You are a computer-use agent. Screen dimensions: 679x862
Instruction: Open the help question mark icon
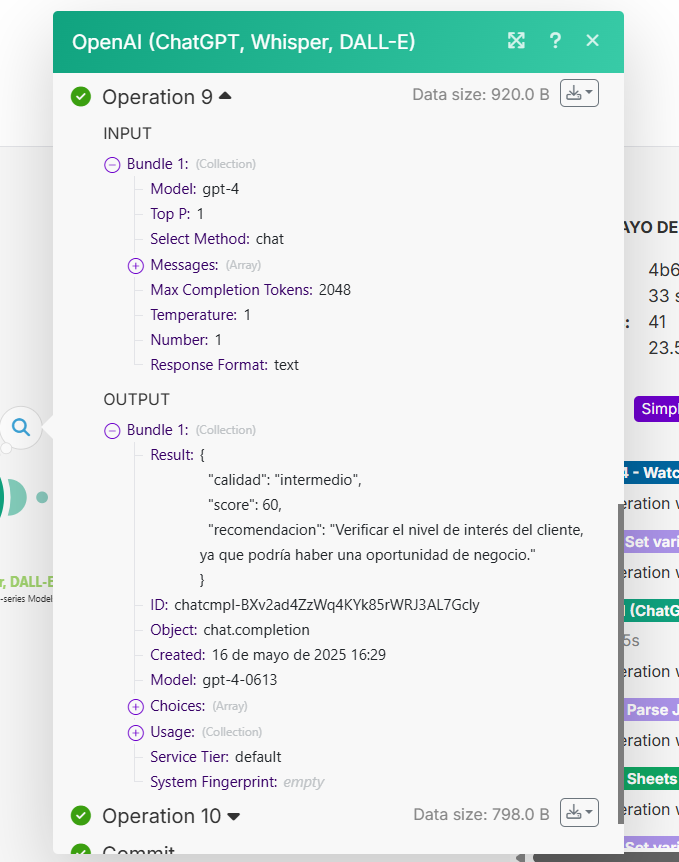[555, 40]
